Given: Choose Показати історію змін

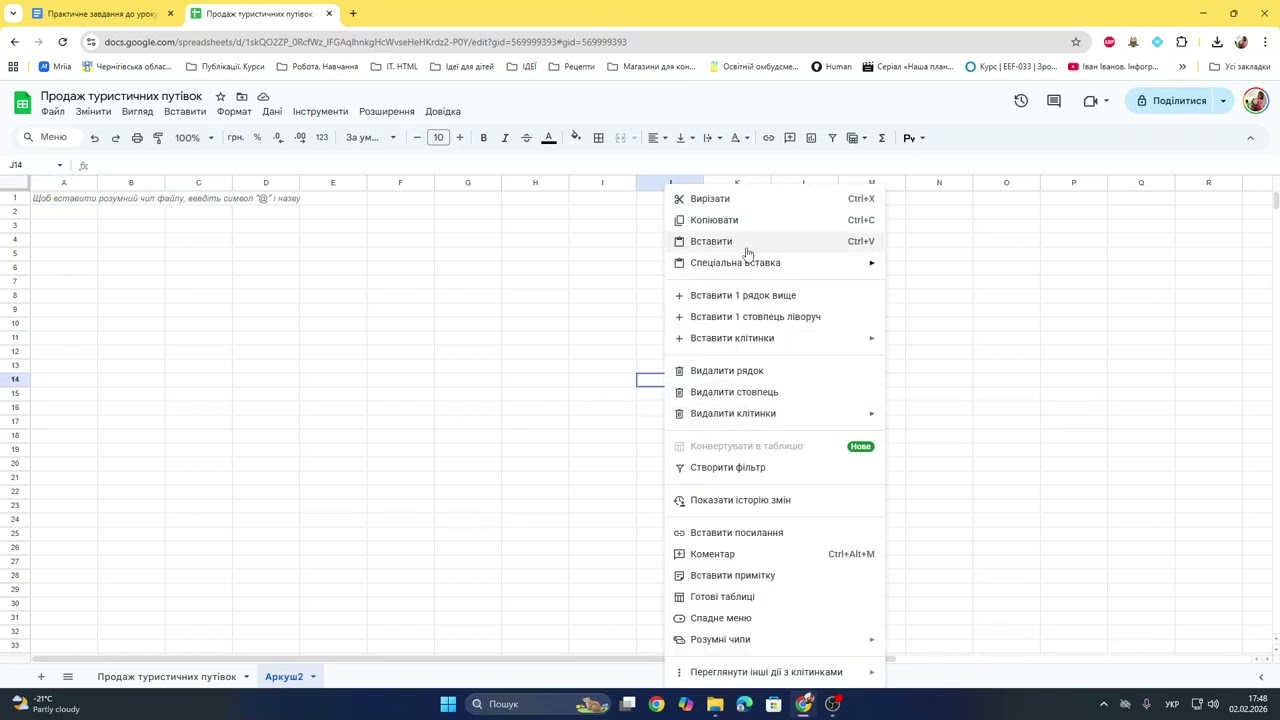Looking at the screenshot, I should coord(775,500).
